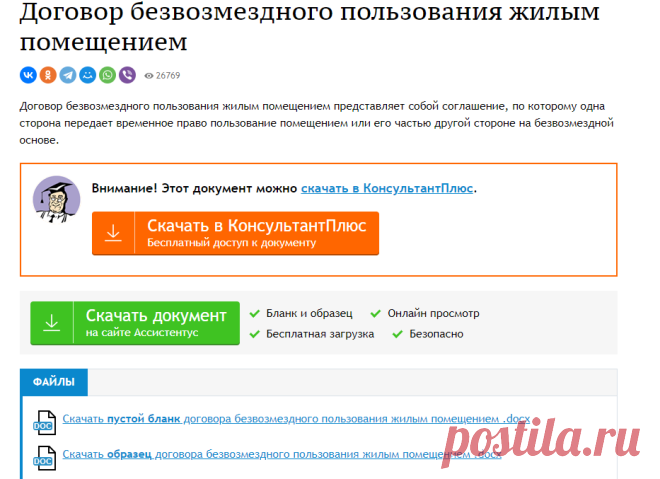Click the professor avatar image
Screen dimensions: 660x479
pos(57,200)
